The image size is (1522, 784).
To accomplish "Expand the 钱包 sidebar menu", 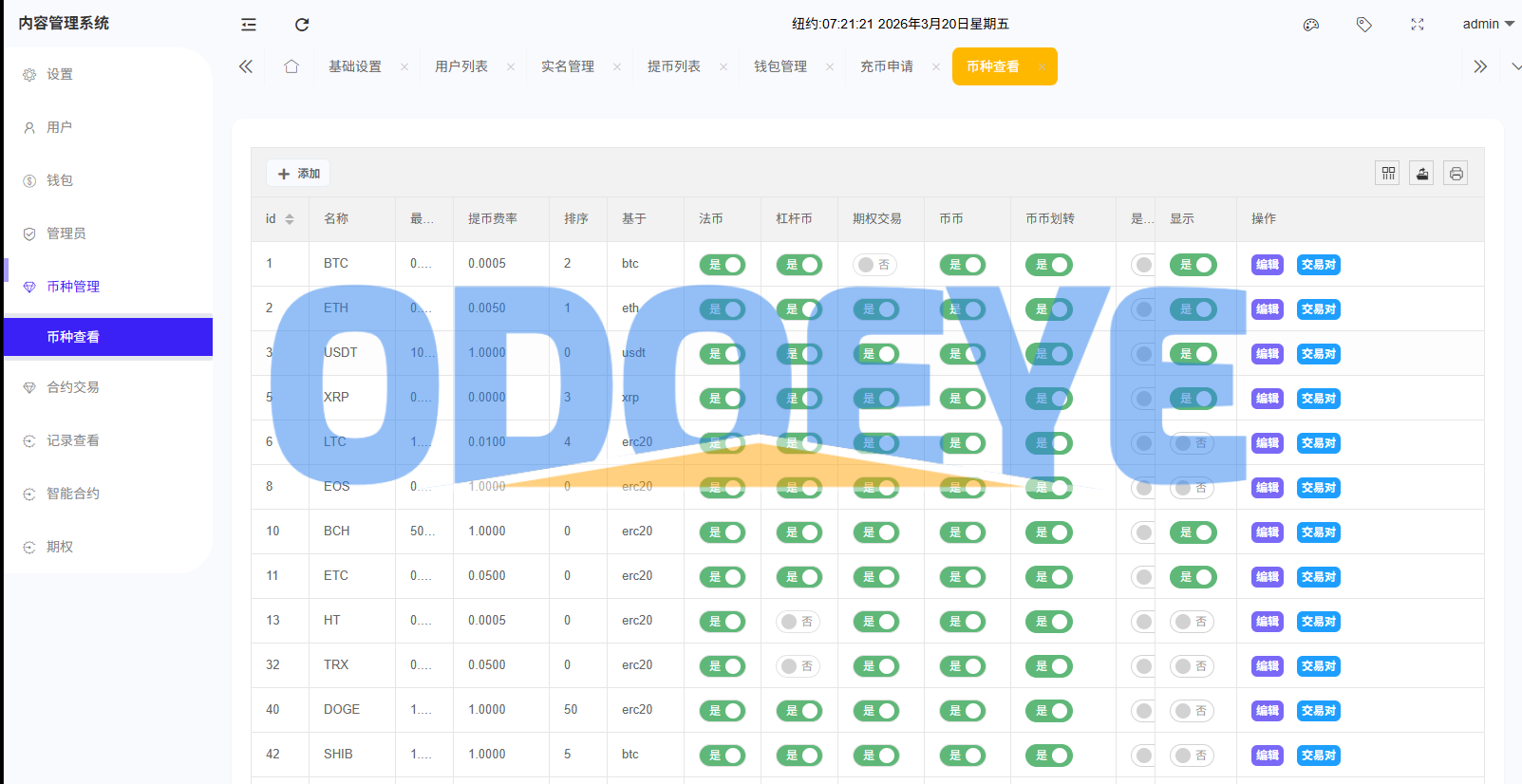I will (x=108, y=180).
